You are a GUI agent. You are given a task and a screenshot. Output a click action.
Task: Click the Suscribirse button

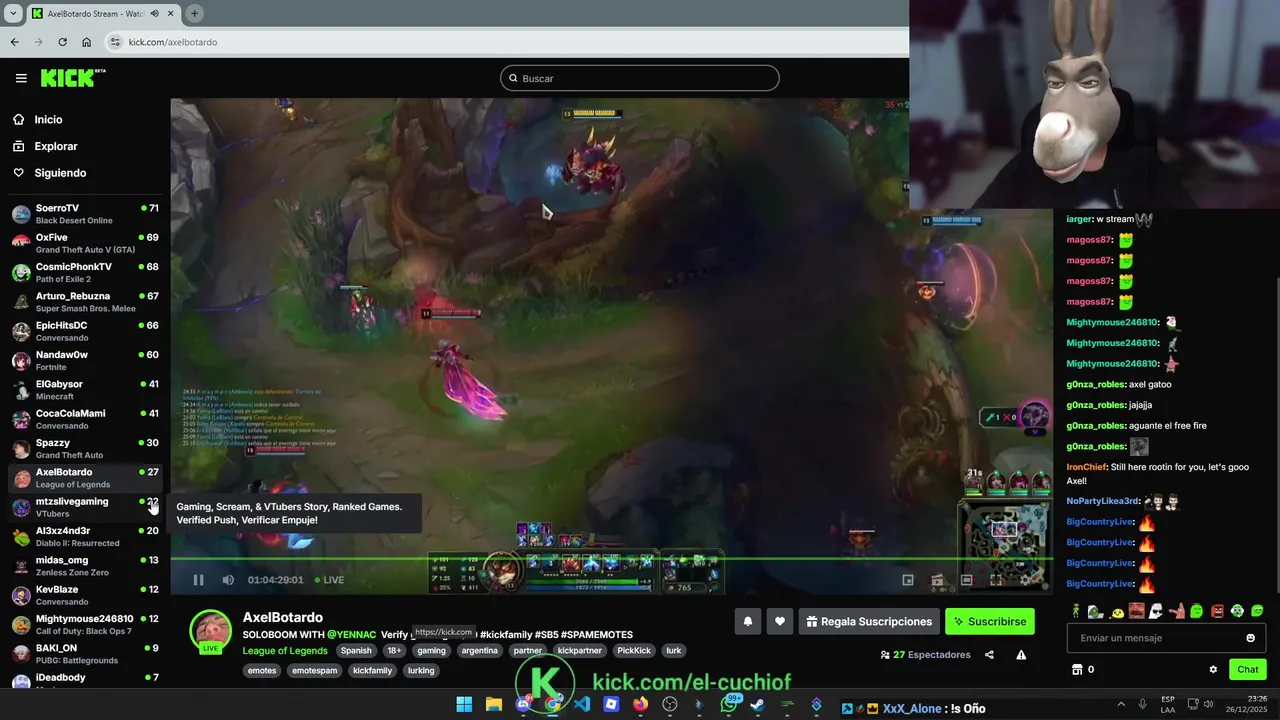(x=990, y=622)
